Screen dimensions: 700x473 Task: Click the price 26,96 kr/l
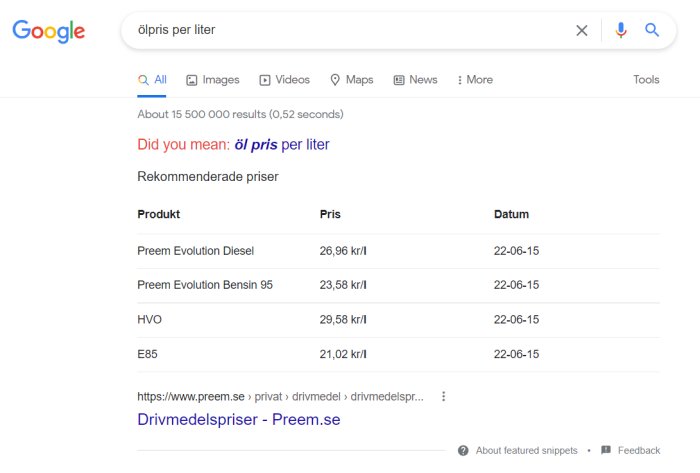pyautogui.click(x=343, y=251)
